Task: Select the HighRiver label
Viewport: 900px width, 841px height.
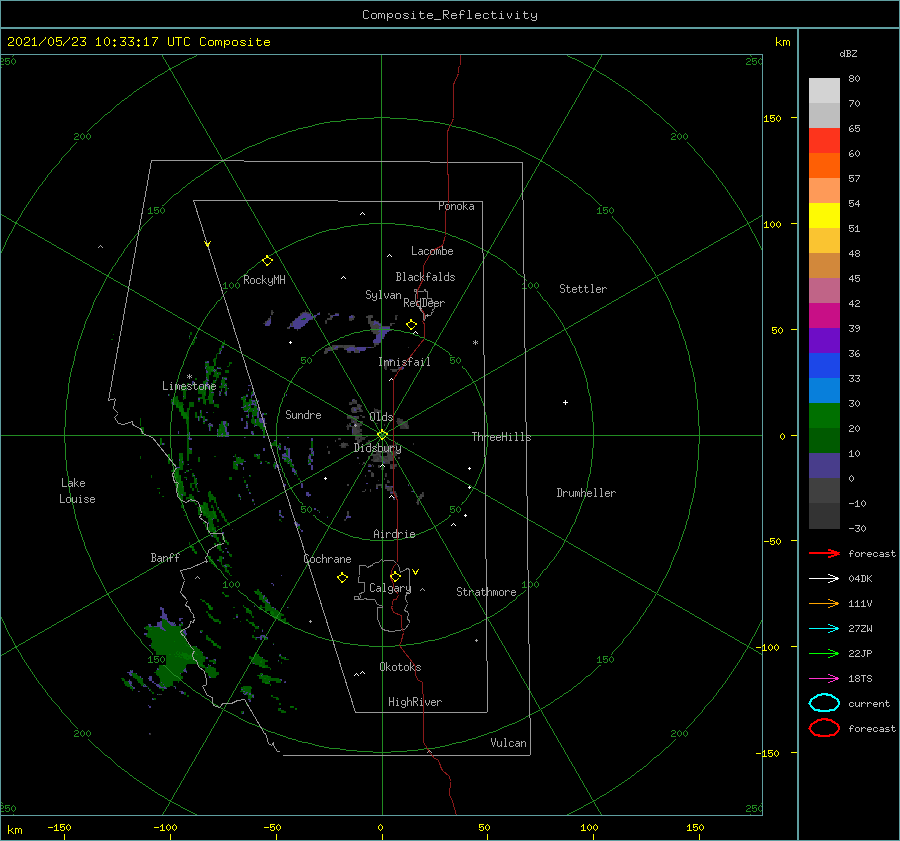Action: tap(415, 702)
